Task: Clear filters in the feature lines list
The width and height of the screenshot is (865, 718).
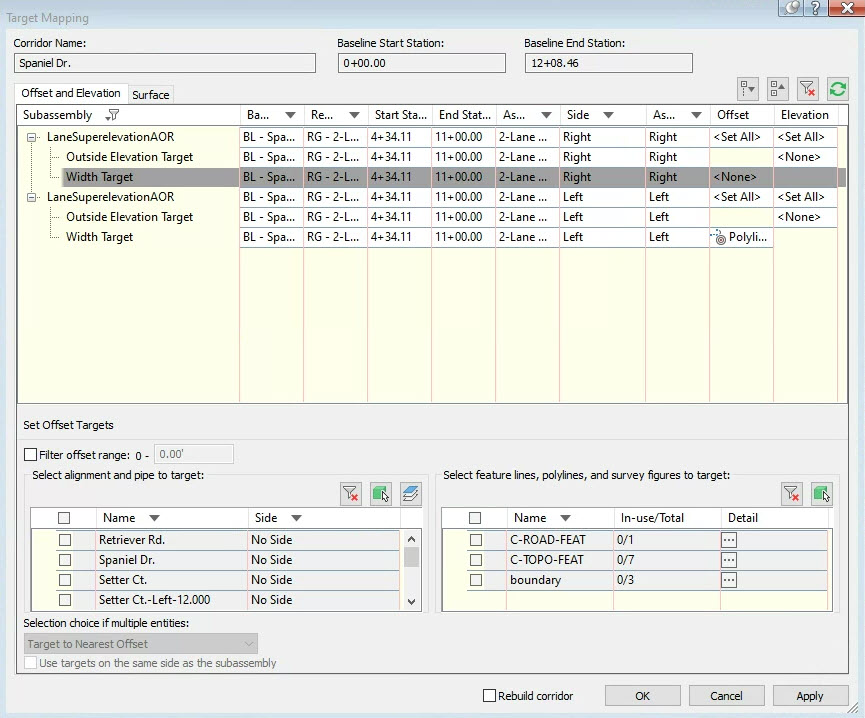Action: (x=792, y=494)
